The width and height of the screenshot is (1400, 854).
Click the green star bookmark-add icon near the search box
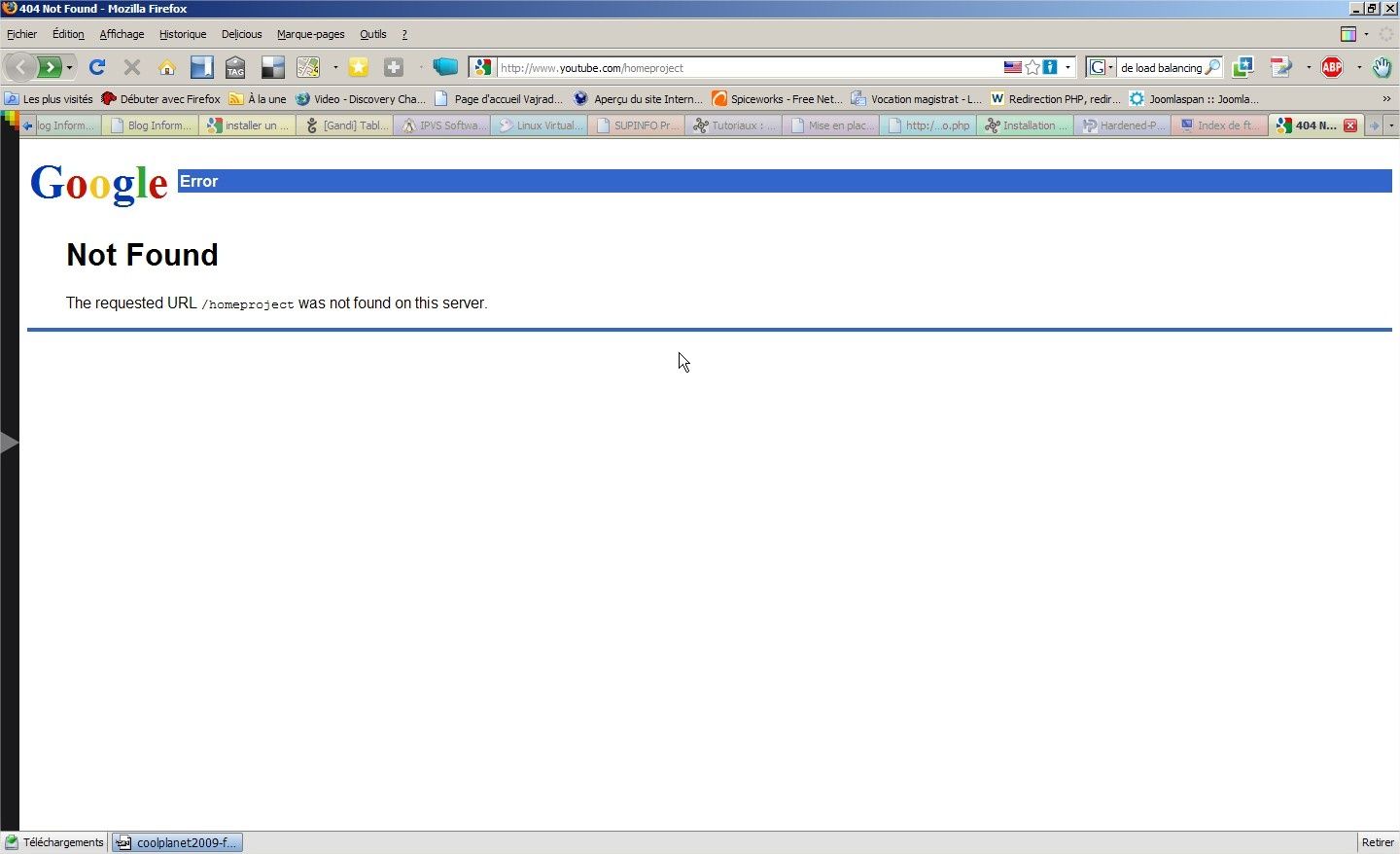(1242, 67)
